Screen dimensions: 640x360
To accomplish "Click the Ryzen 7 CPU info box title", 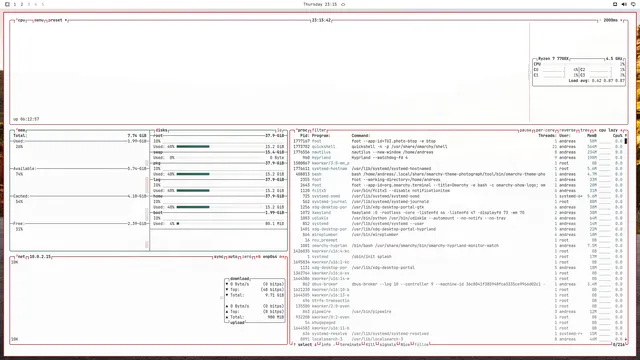I will [x=553, y=59].
